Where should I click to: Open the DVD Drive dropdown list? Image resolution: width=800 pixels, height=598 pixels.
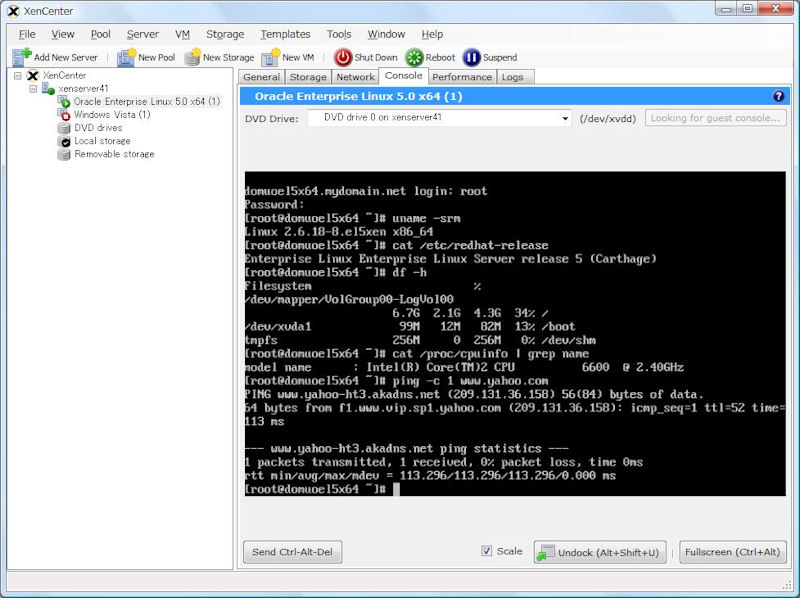(565, 118)
